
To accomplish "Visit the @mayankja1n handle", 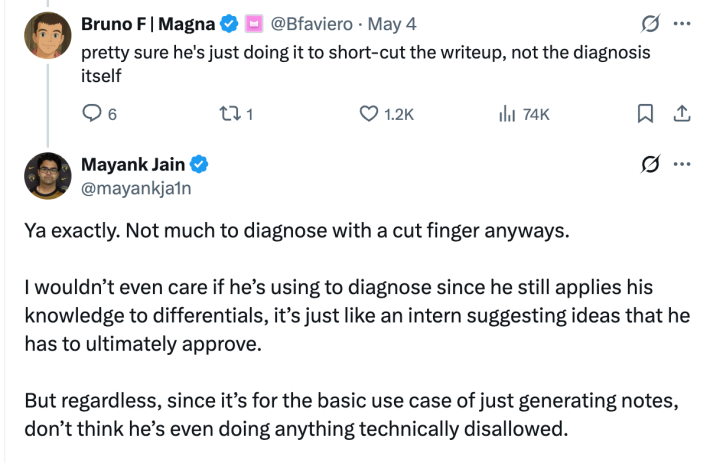I will [x=132, y=185].
